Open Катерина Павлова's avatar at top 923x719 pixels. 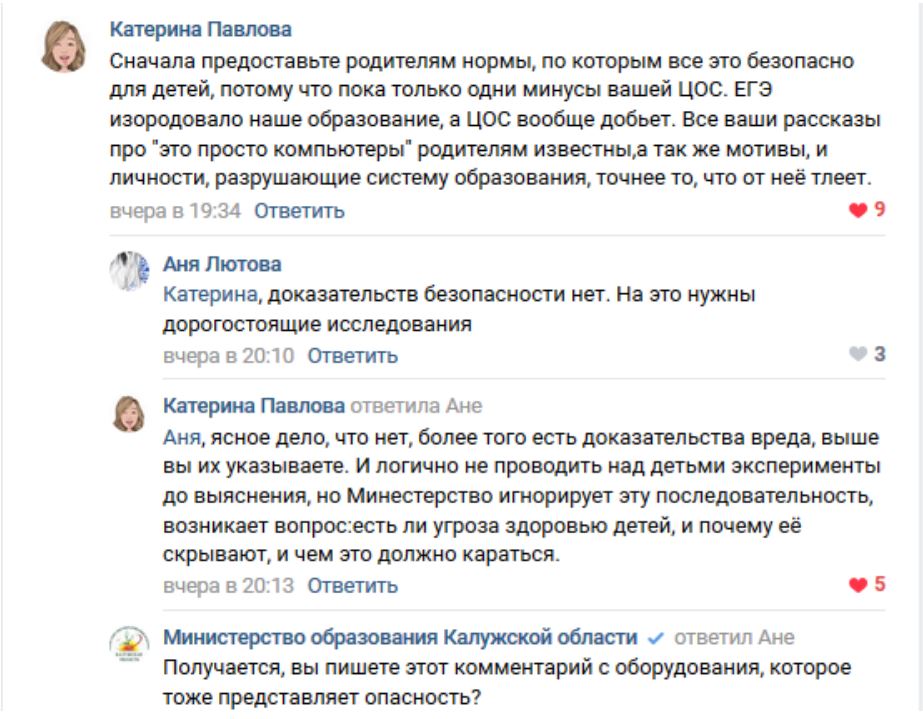tap(64, 47)
